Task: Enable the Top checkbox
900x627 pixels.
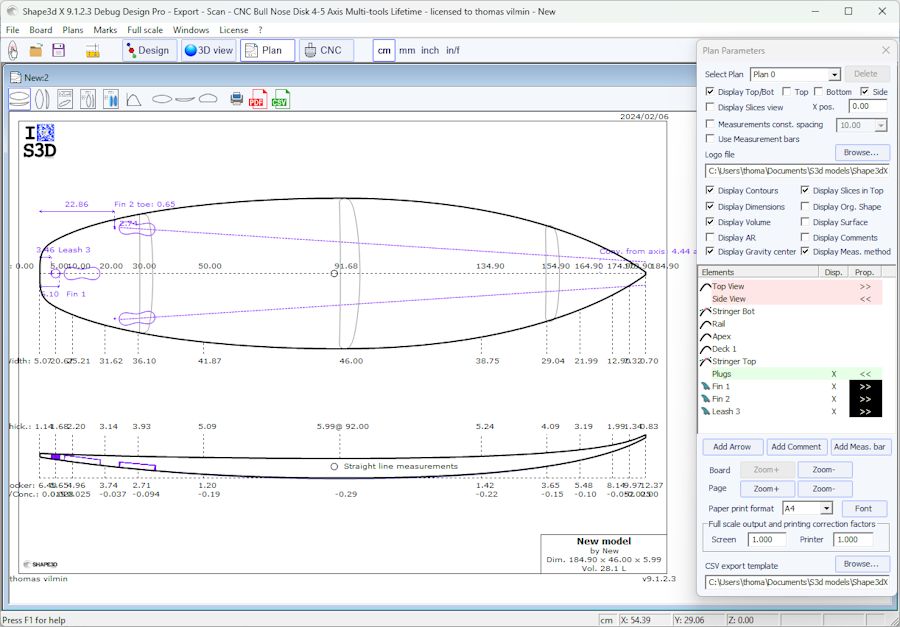Action: (787, 92)
